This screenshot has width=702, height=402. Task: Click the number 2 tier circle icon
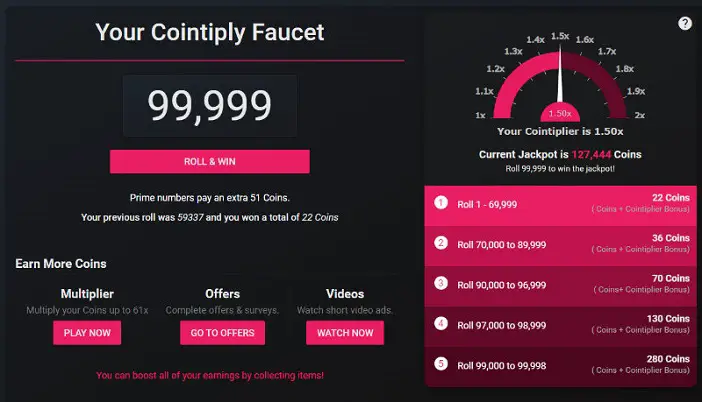pyautogui.click(x=441, y=243)
